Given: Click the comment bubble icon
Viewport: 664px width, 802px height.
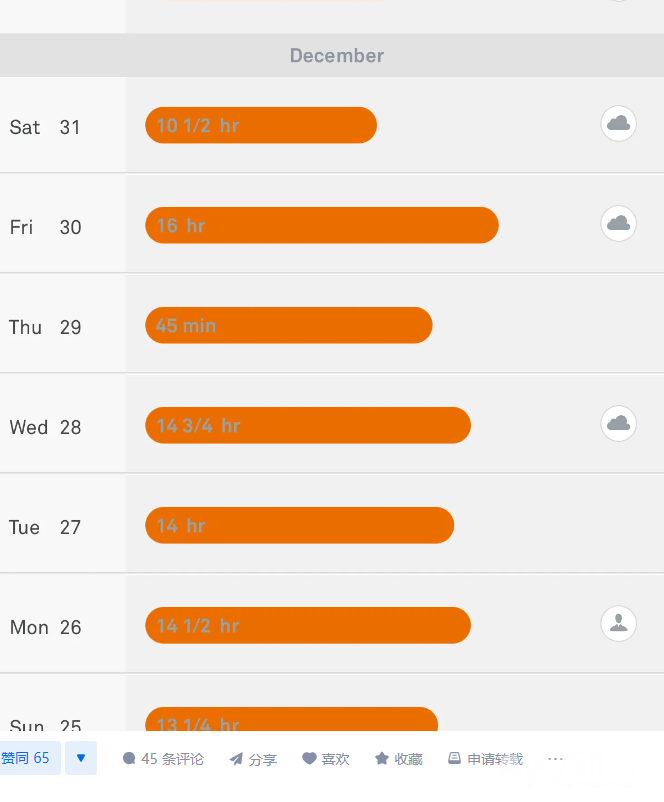Looking at the screenshot, I should [x=129, y=759].
